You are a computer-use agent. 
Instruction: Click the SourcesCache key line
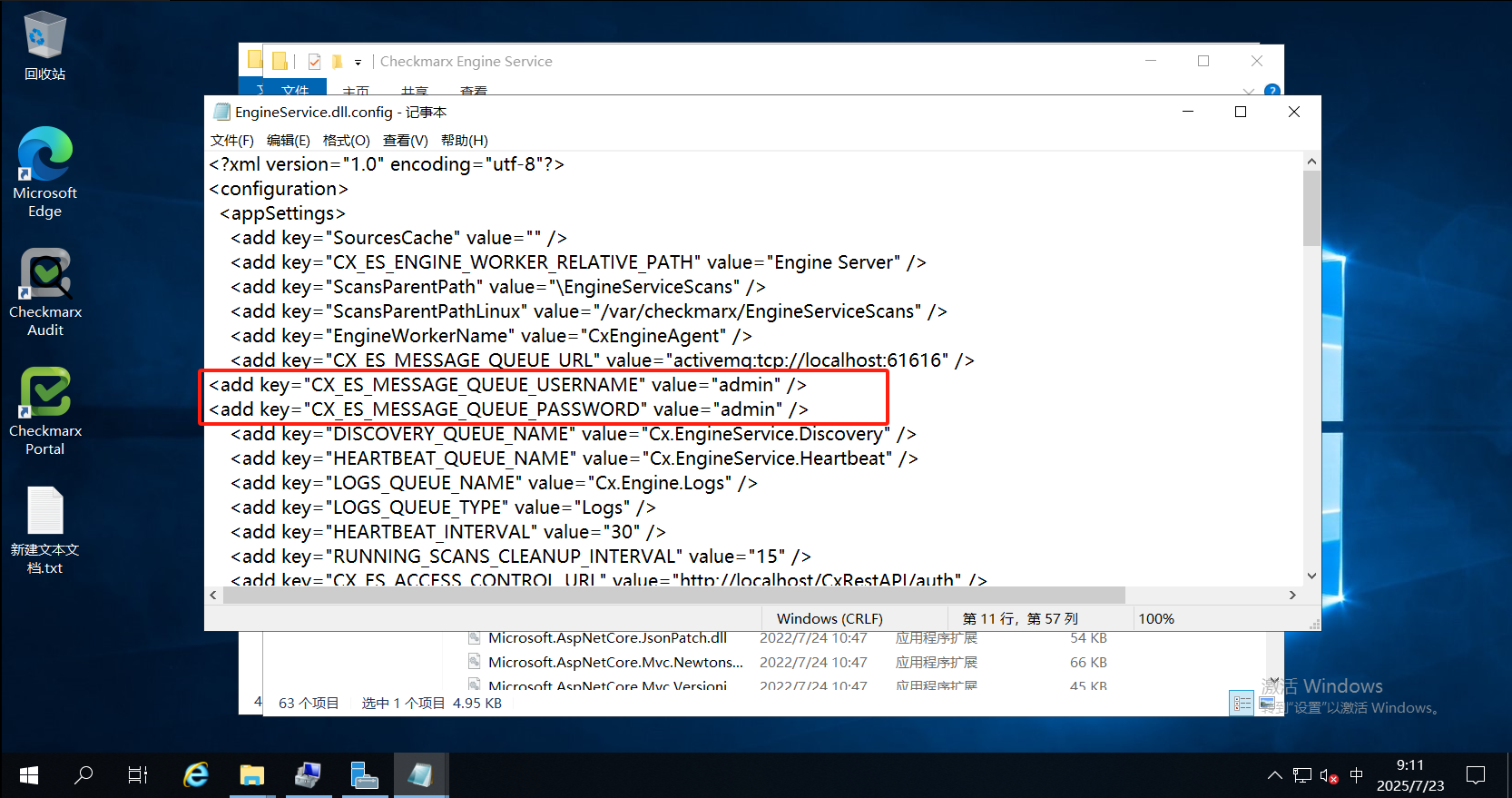coord(398,238)
